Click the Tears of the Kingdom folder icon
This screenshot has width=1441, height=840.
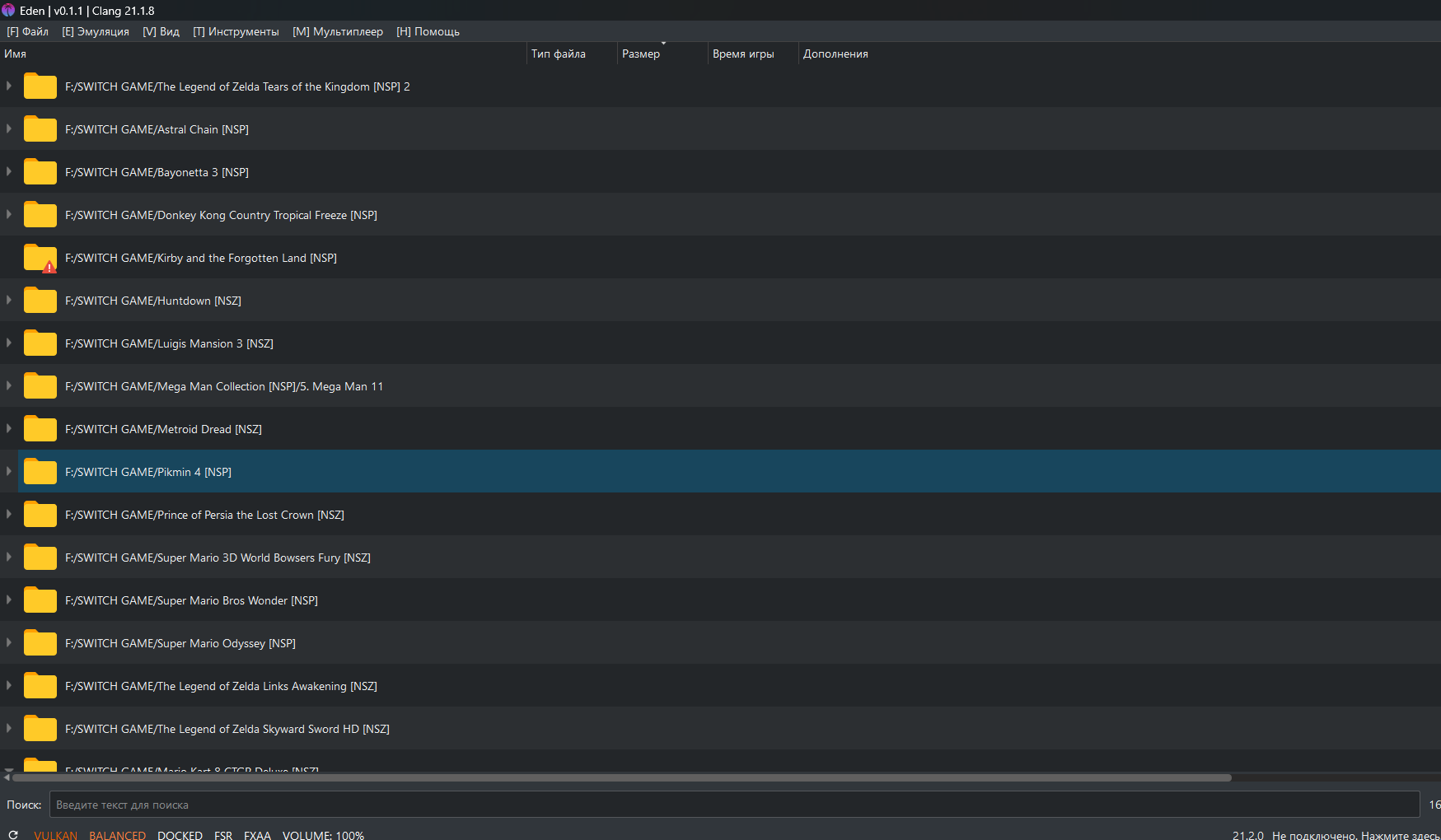(x=40, y=86)
